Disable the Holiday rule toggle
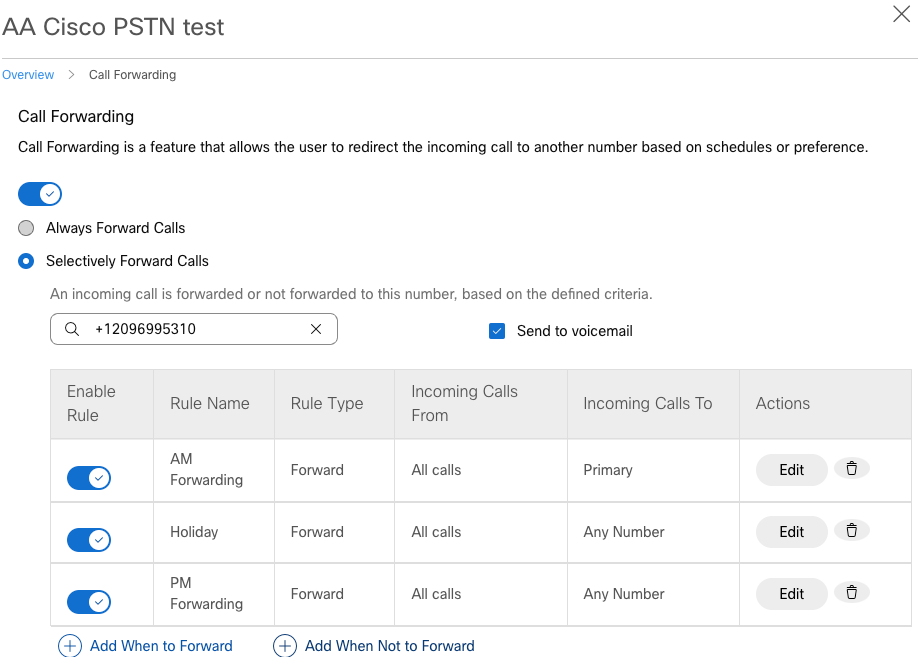 89,540
